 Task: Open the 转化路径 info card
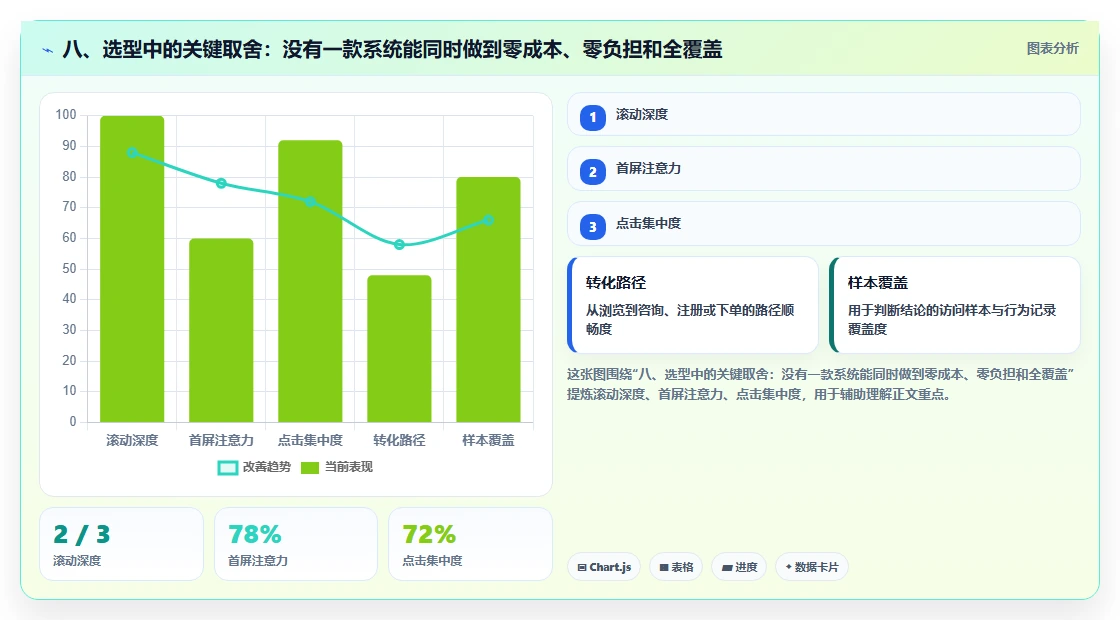pyautogui.click(x=692, y=305)
